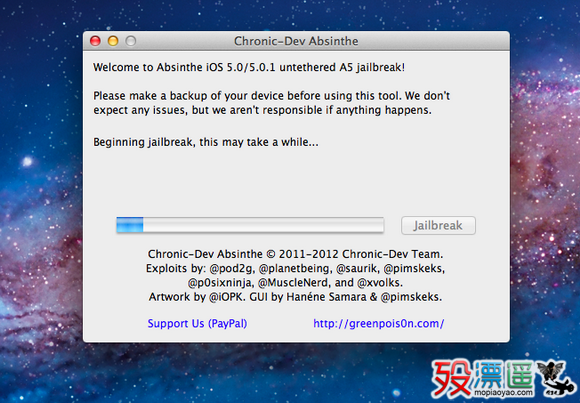Open the Support Us (PayPal) link

(197, 323)
